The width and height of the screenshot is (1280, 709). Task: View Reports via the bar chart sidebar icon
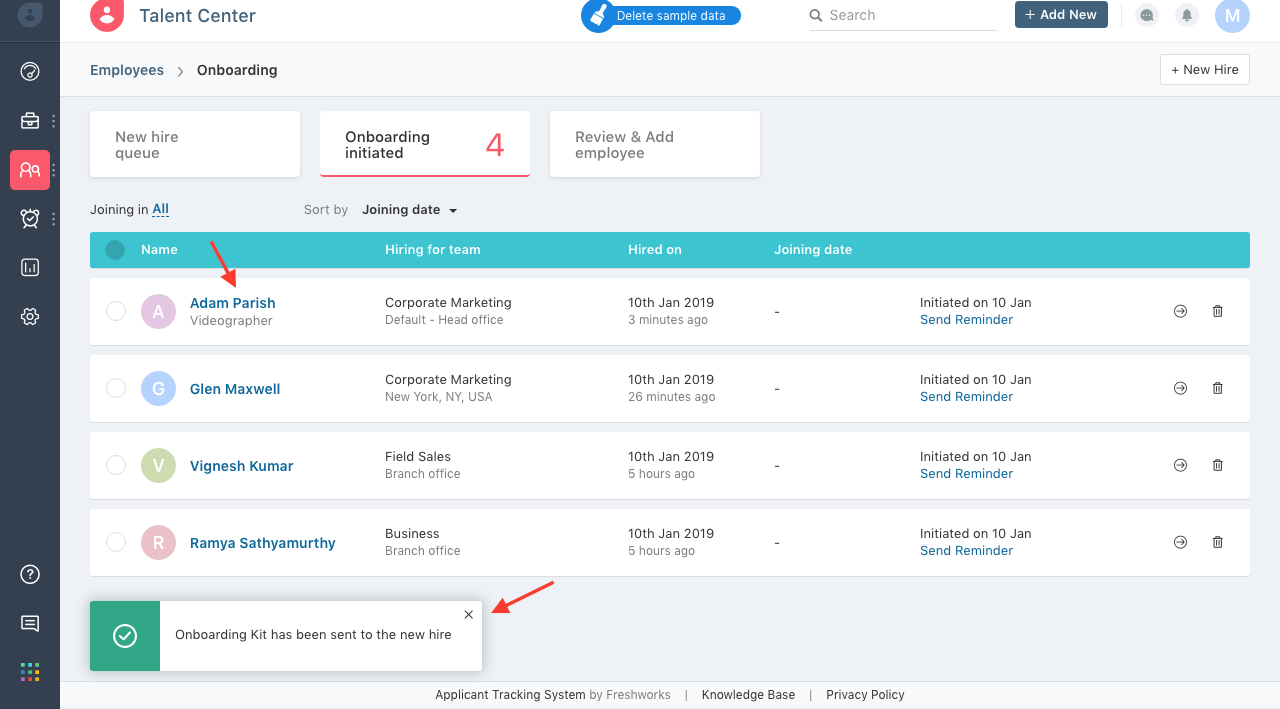[29, 267]
